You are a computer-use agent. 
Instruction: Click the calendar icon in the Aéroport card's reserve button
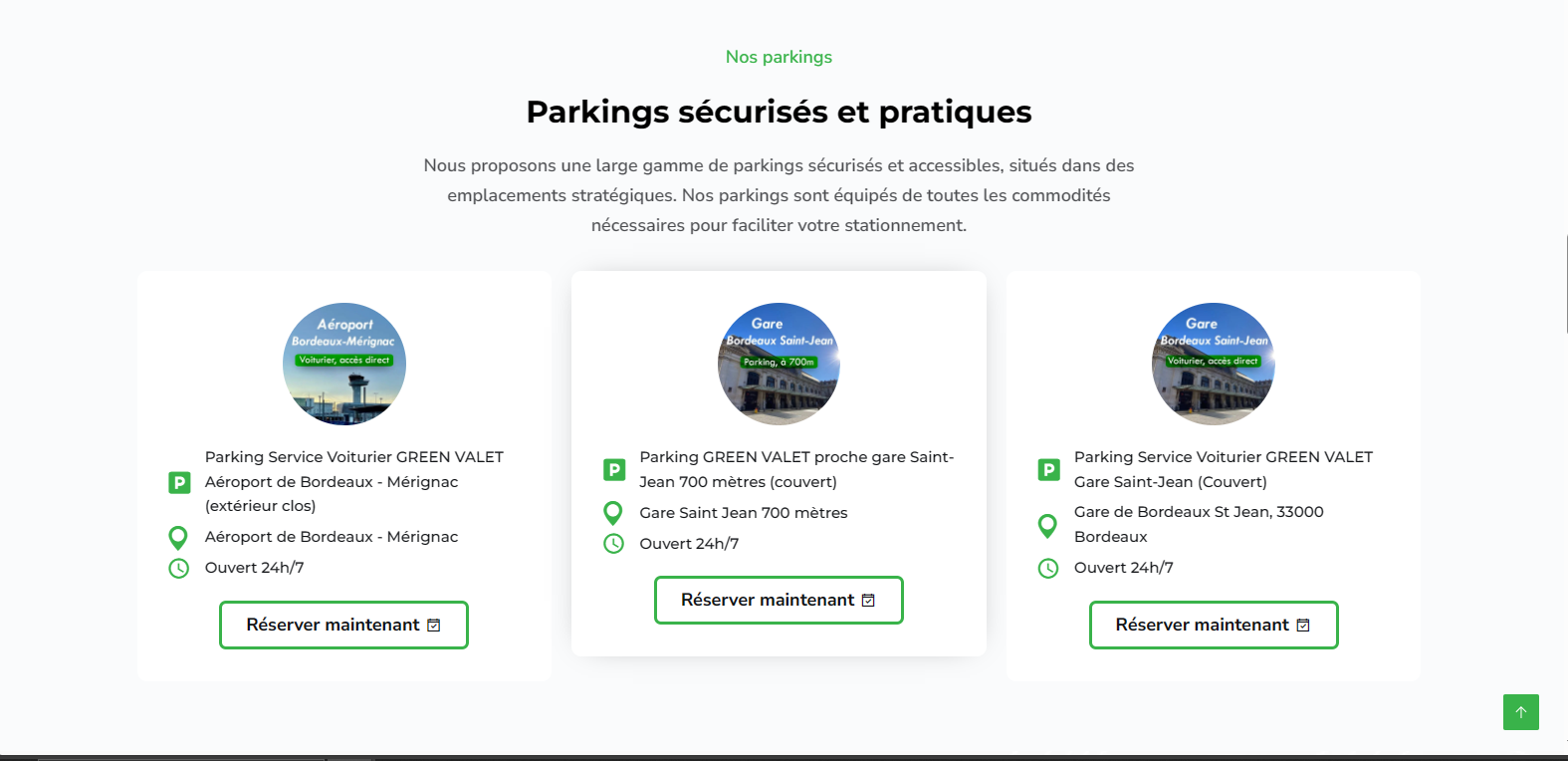click(434, 626)
